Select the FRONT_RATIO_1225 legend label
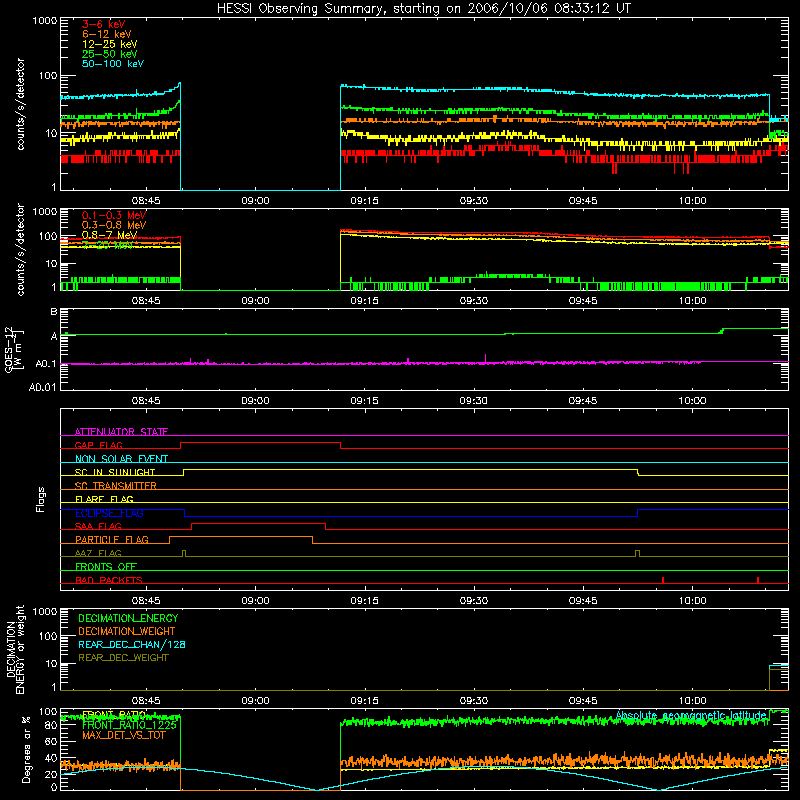 129,725
